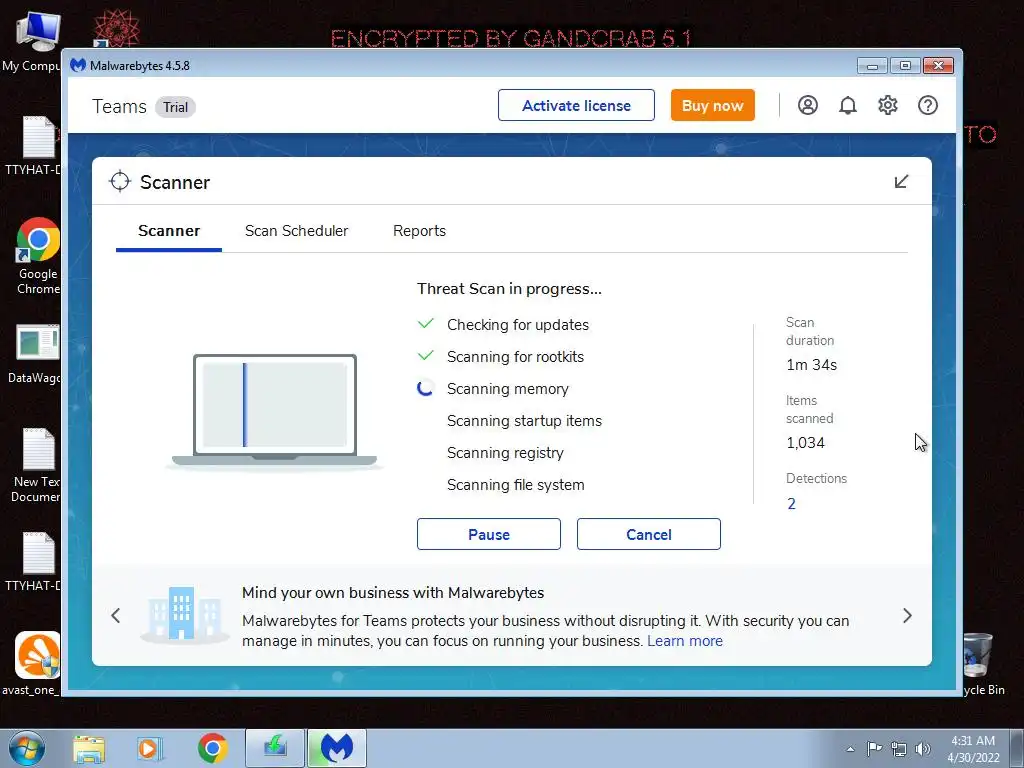Click 'Mind your own business with Malwarebytes' headline
Screen dimensions: 1024x768
[393, 592]
